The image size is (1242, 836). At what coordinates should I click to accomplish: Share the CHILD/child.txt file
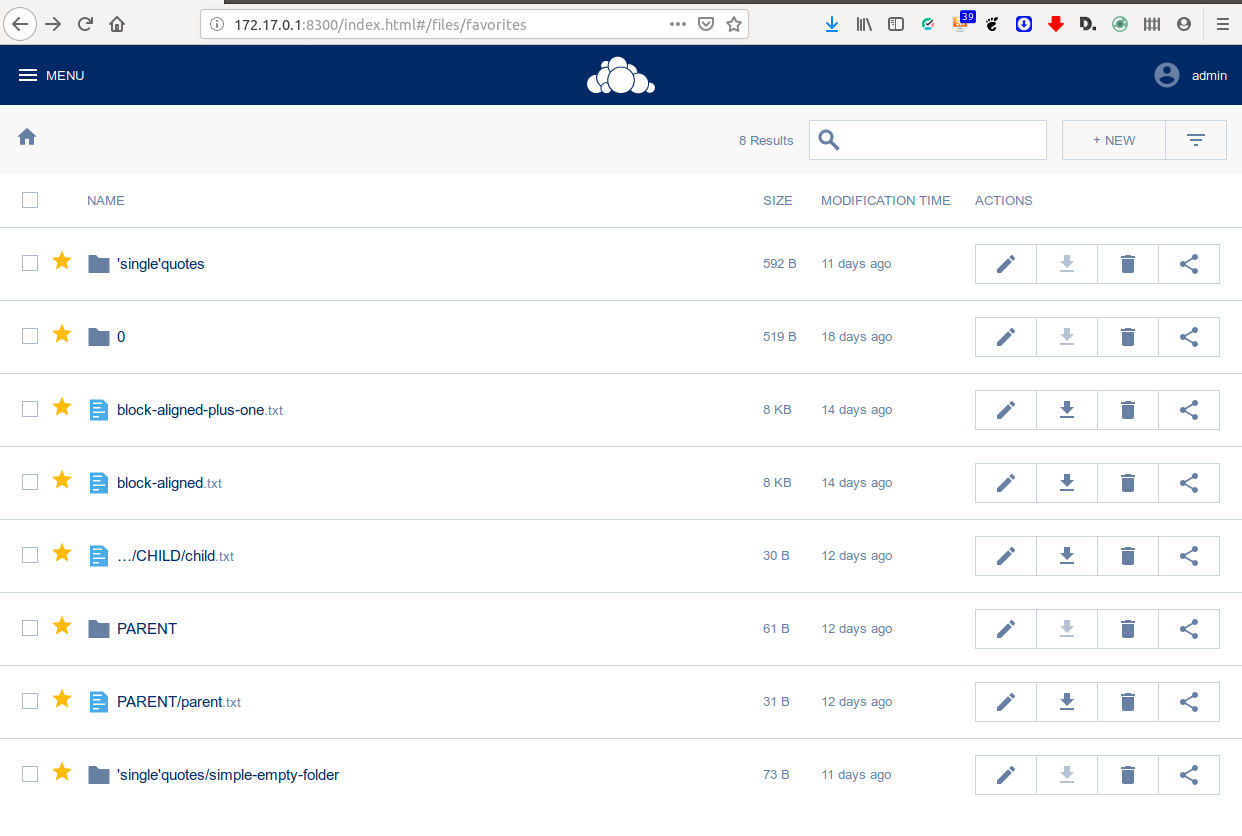click(1189, 556)
